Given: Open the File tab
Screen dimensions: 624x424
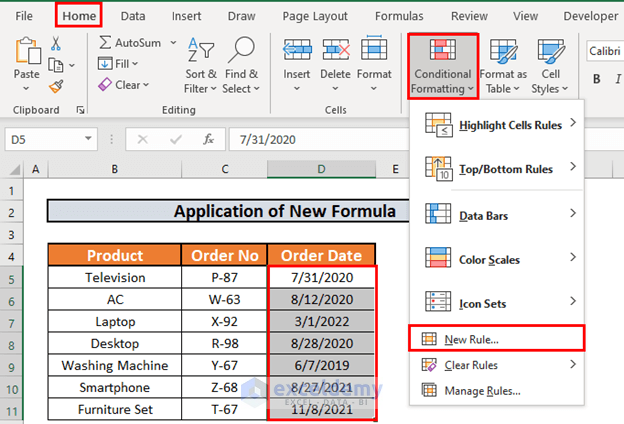Looking at the screenshot, I should [24, 16].
